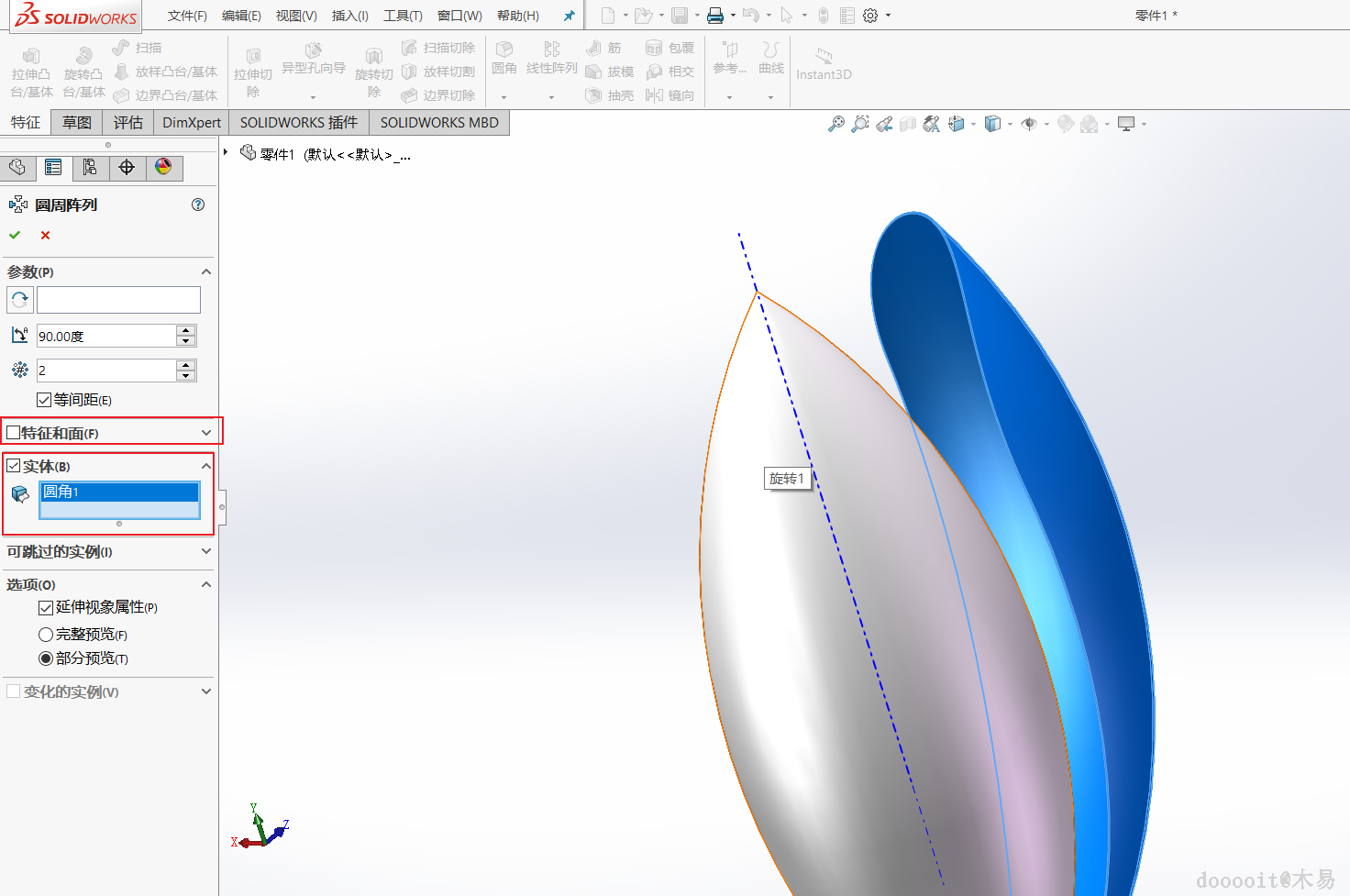
Task: Uncheck the 延伸视象属性 checkbox
Action: point(46,608)
